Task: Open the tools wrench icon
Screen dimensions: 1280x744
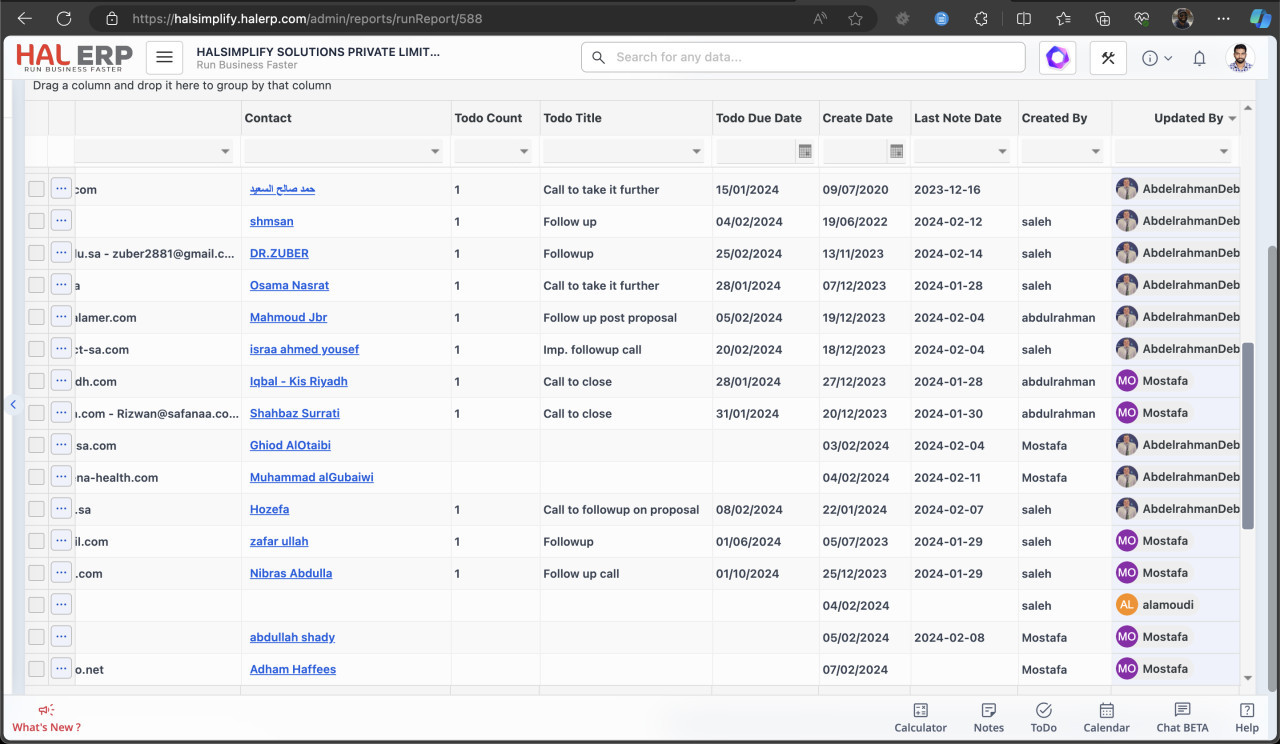Action: 1108,58
